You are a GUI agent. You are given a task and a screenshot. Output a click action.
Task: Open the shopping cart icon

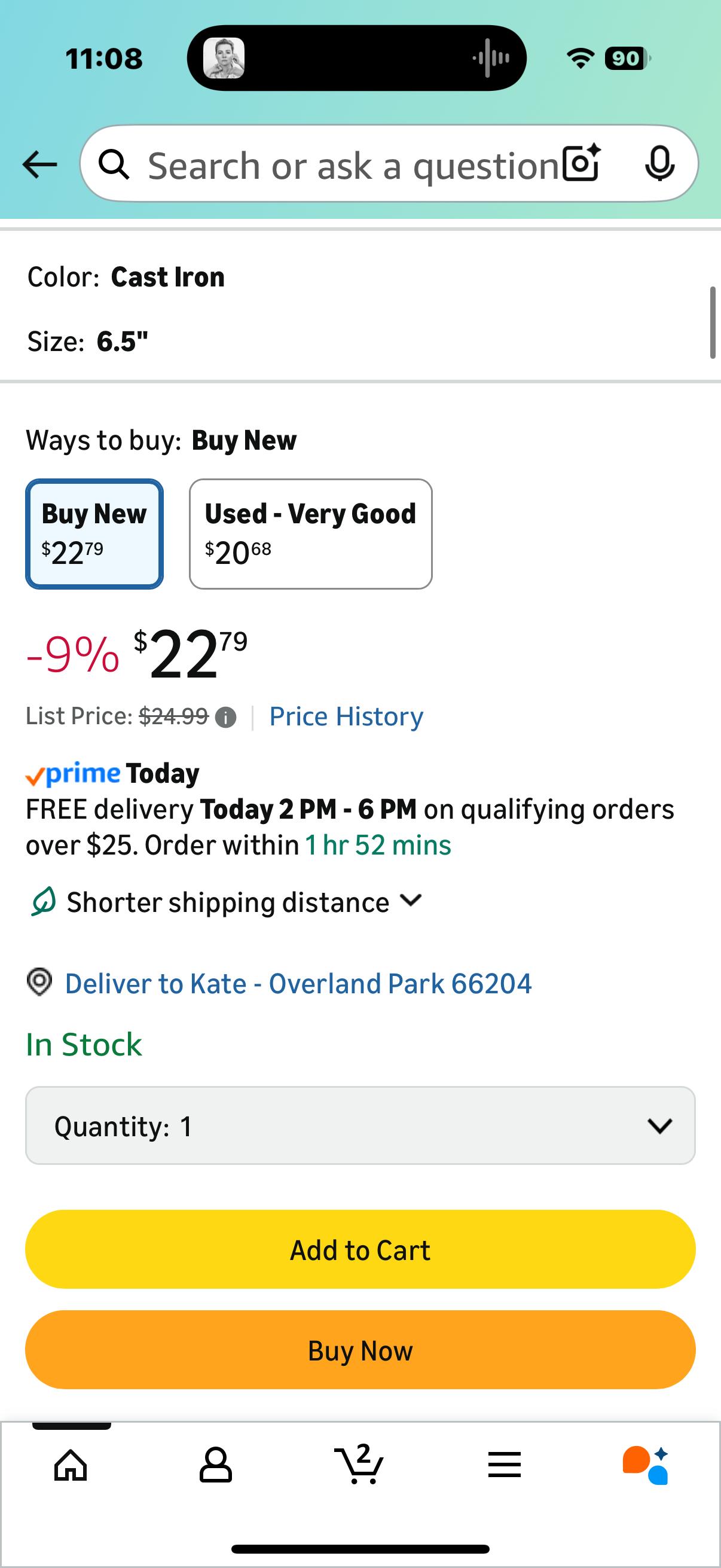[x=359, y=1464]
